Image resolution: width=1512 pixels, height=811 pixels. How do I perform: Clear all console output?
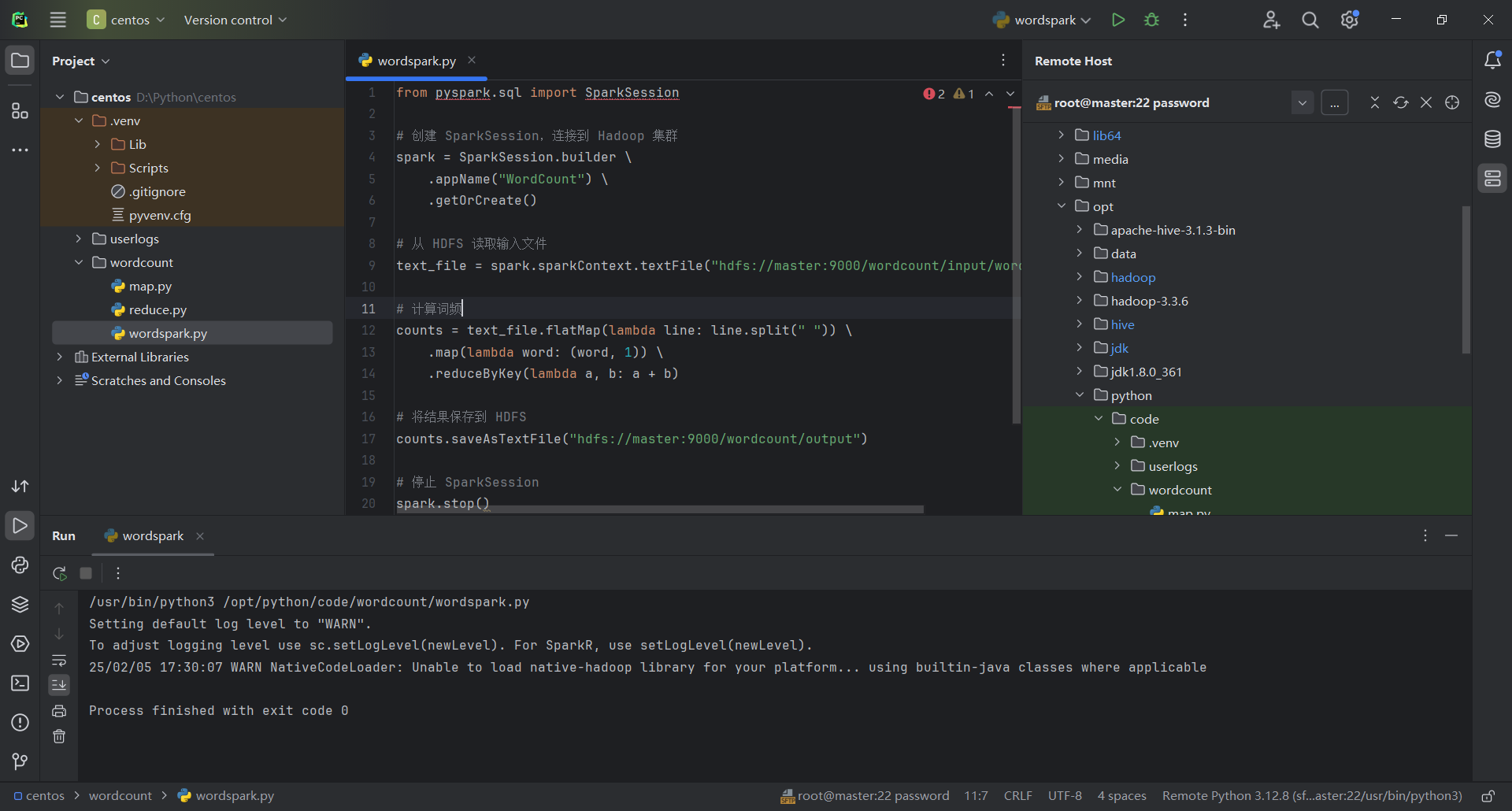(59, 736)
